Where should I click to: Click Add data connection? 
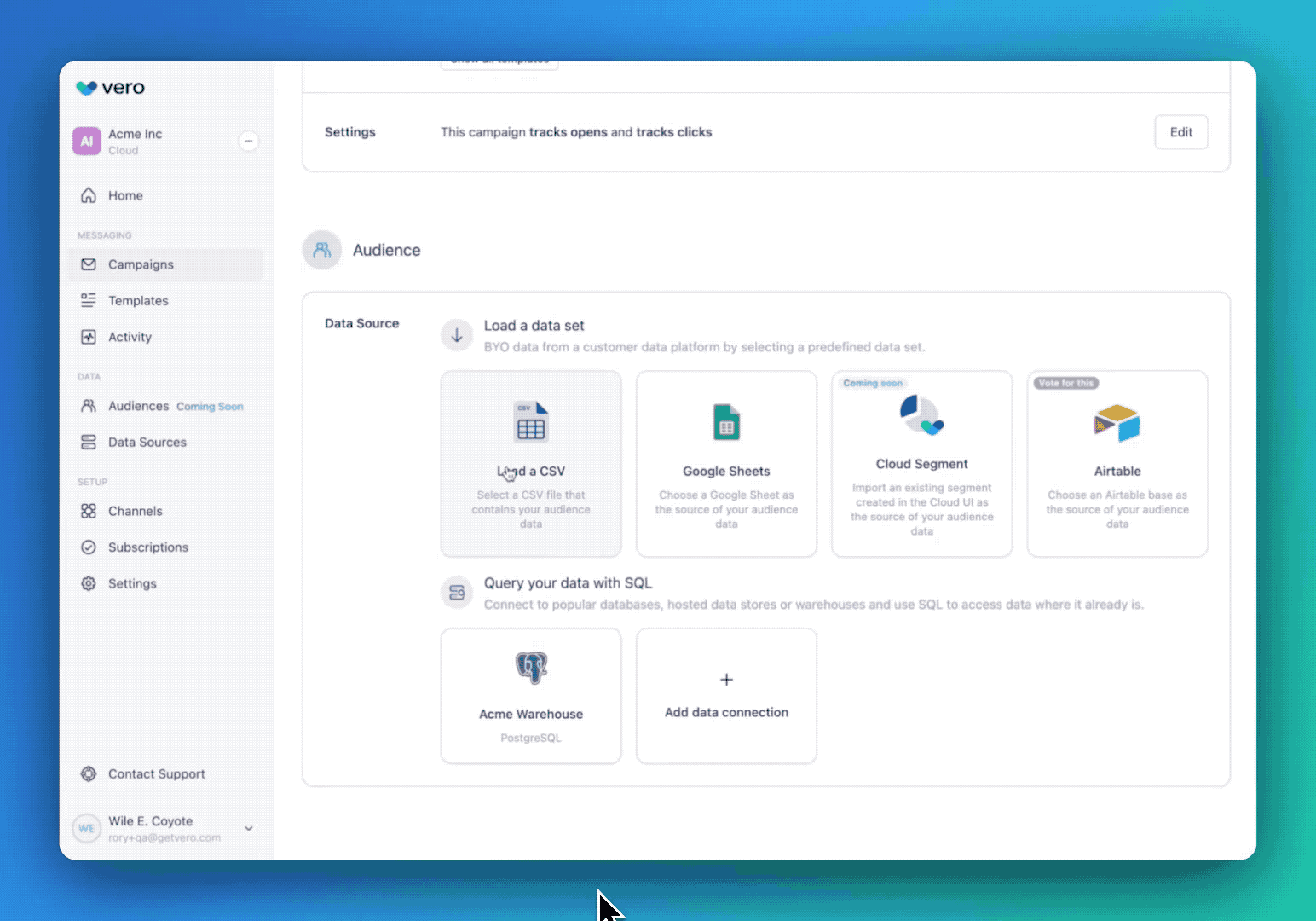pyautogui.click(x=726, y=696)
